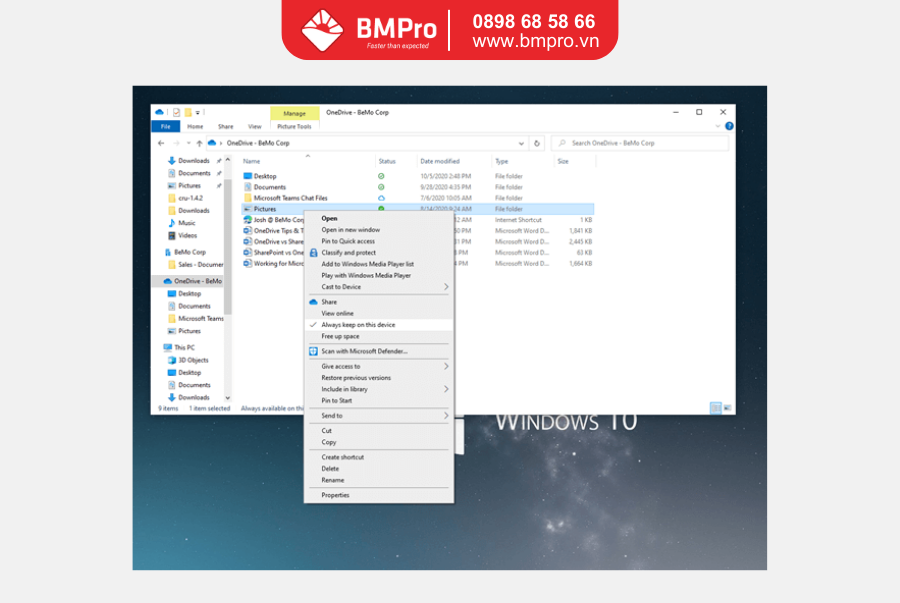
Task: Click the OneDrive cloud icon in title bar
Action: [160, 112]
